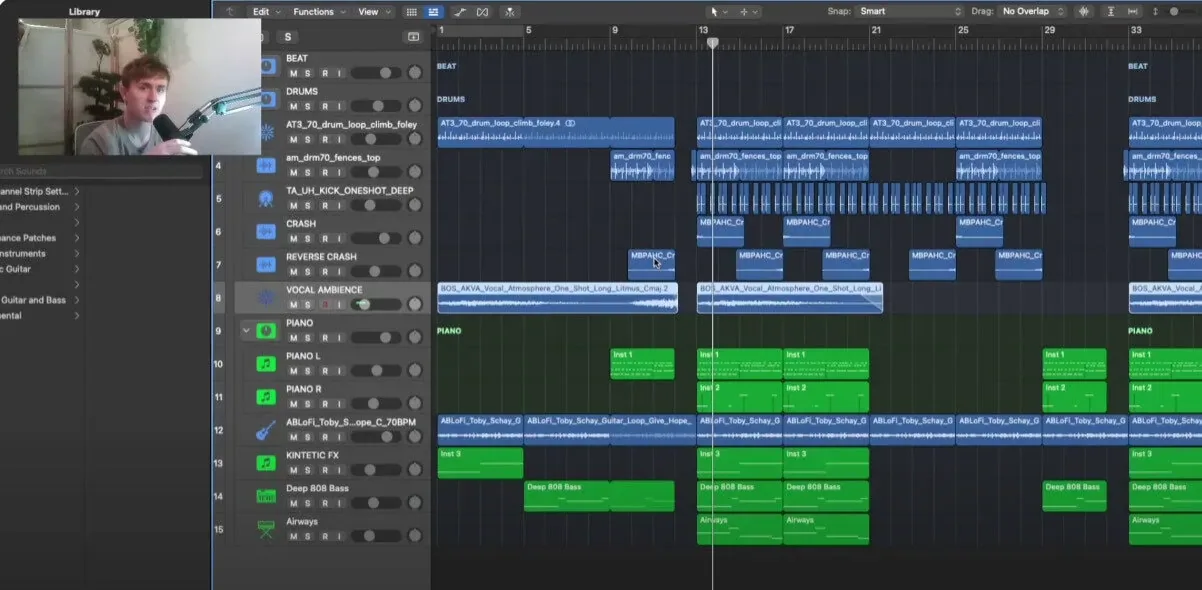The height and width of the screenshot is (590, 1202).
Task: Solo the KINTETIC FX track
Action: [308, 470]
